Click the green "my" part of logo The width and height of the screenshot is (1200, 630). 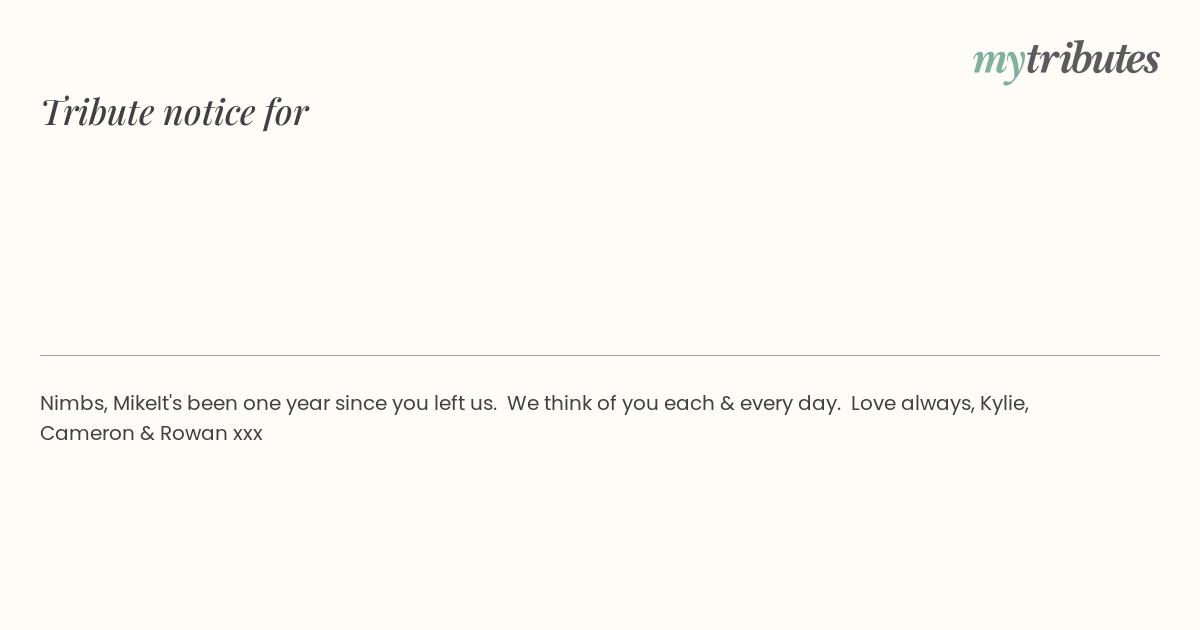pyautogui.click(x=999, y=63)
